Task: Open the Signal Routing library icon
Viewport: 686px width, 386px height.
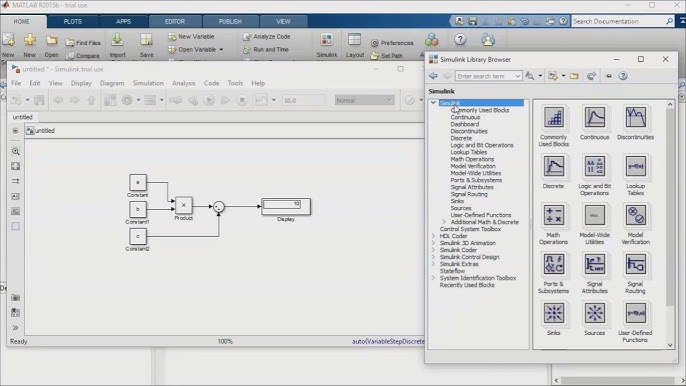Action: coord(636,264)
